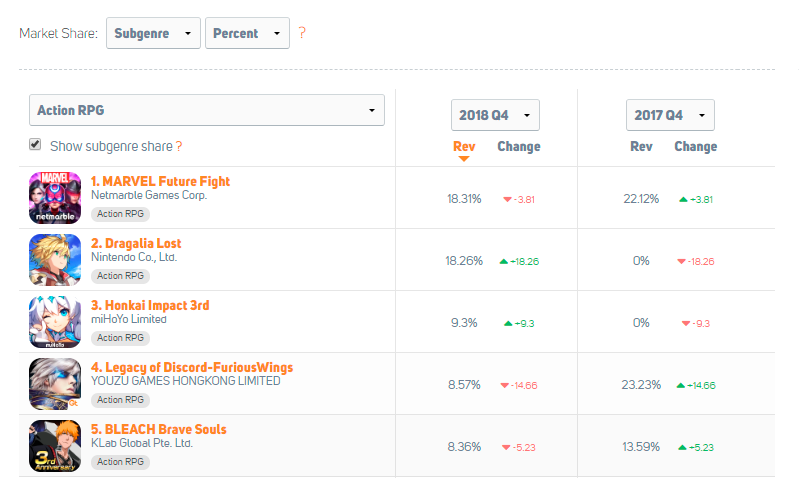Click the Honkai Impact 3rd app icon
This screenshot has height=478, width=799.
click(55, 322)
